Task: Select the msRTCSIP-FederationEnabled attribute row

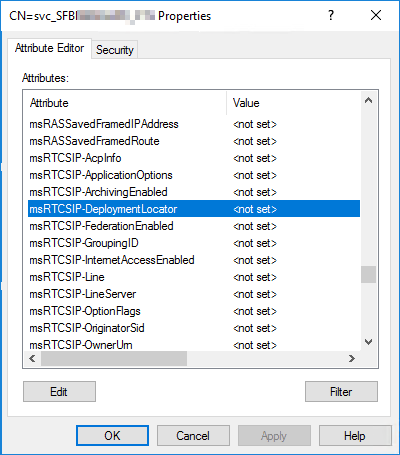Action: click(x=194, y=226)
